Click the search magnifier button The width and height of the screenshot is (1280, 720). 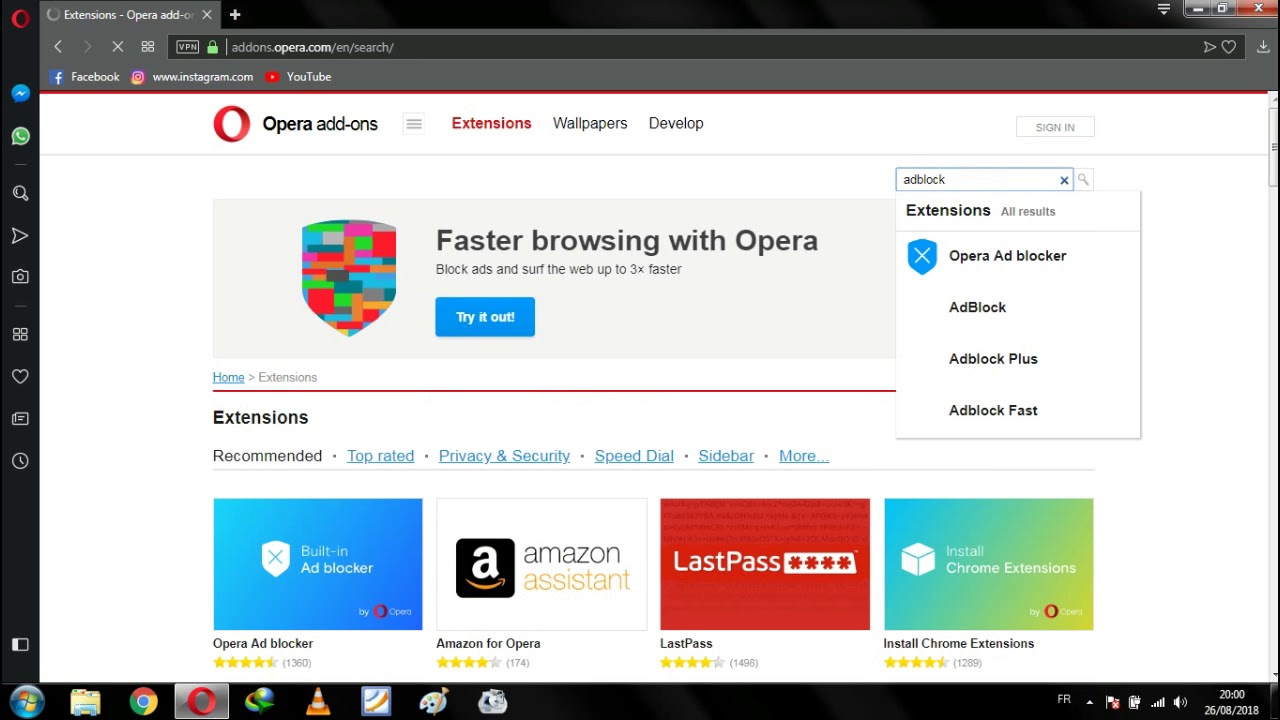point(1083,180)
